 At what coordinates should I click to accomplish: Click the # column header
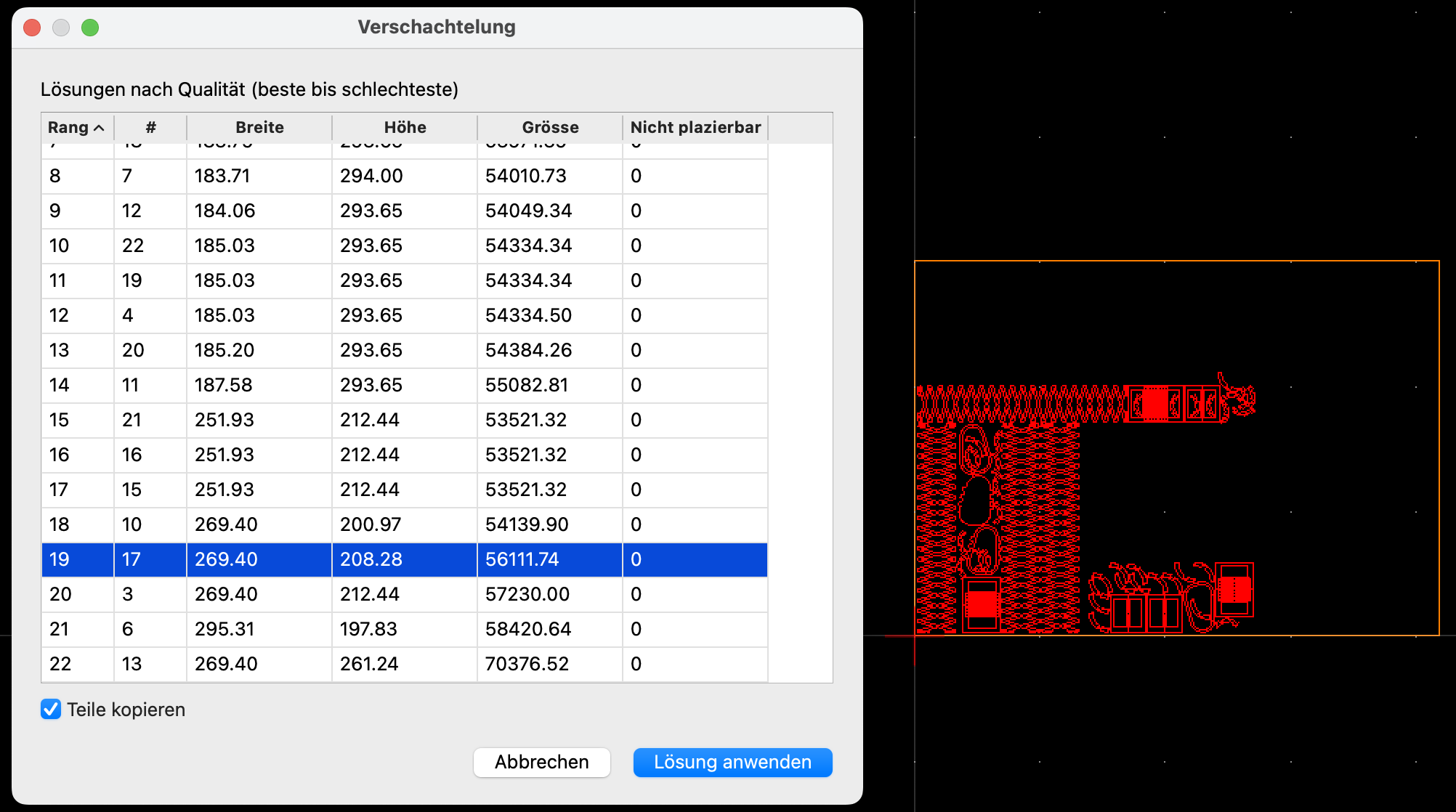pos(150,128)
